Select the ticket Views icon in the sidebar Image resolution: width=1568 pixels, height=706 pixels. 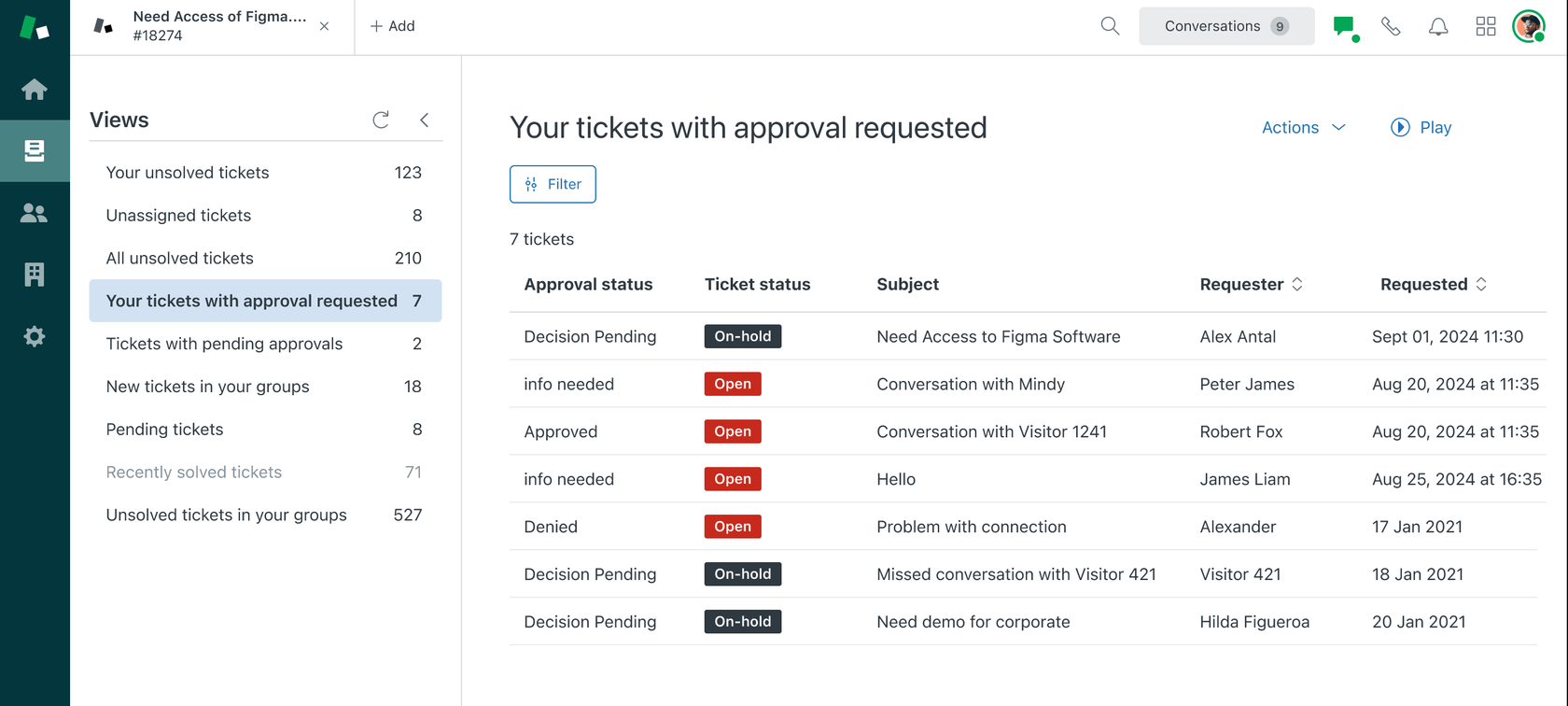point(35,150)
